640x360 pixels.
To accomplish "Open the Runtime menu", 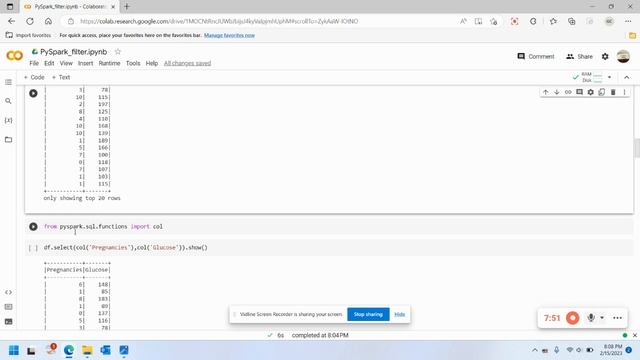I will point(109,63).
